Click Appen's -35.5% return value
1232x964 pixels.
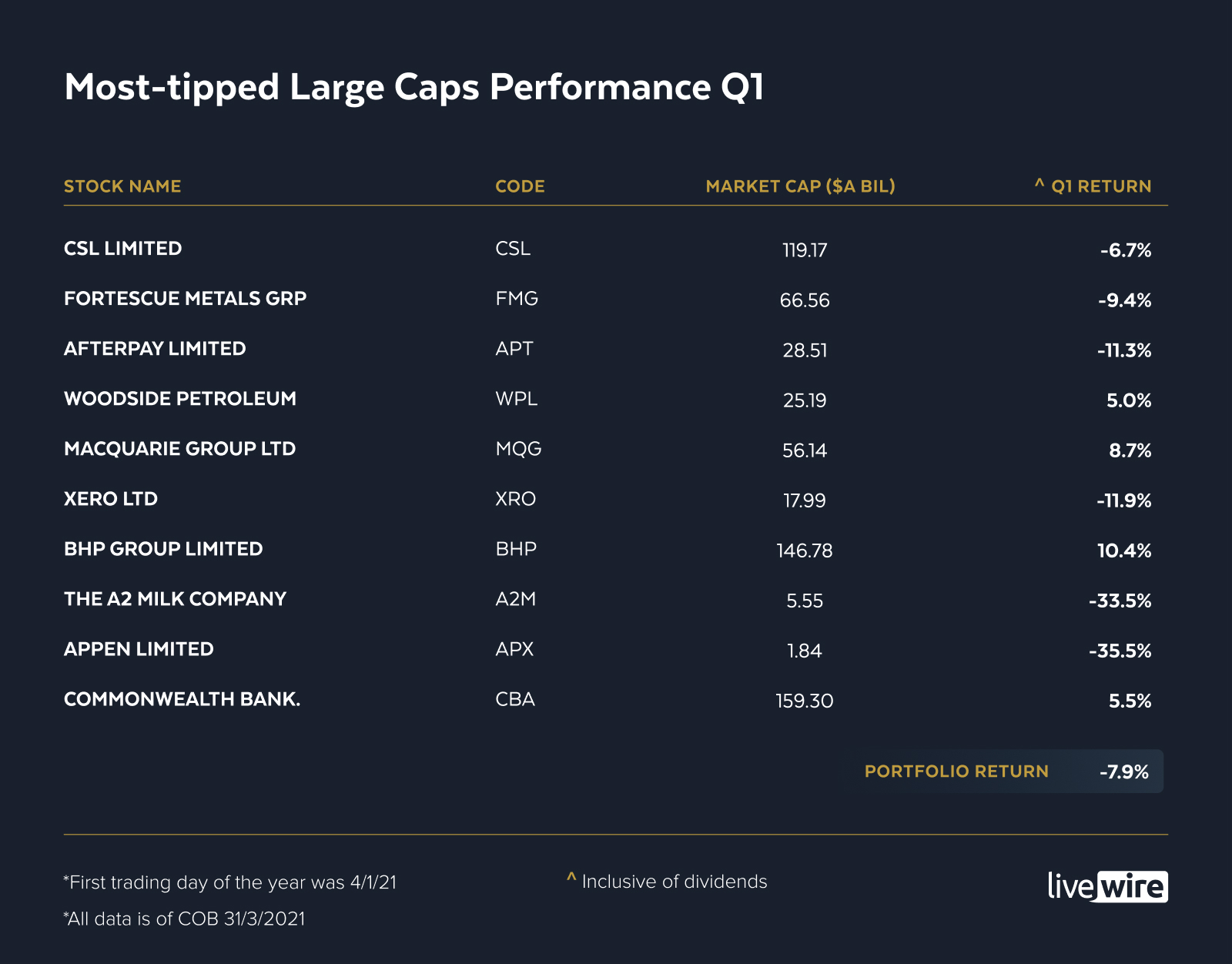(1120, 651)
